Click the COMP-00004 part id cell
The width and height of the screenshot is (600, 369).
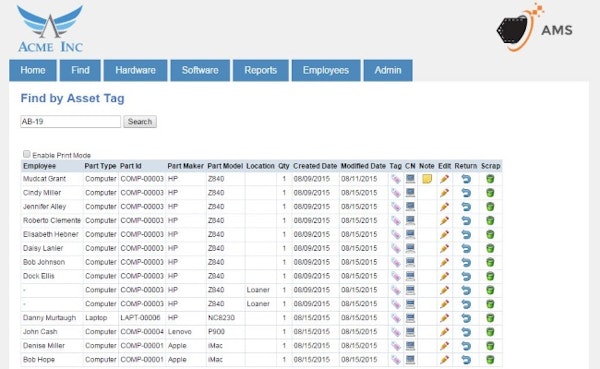point(142,332)
